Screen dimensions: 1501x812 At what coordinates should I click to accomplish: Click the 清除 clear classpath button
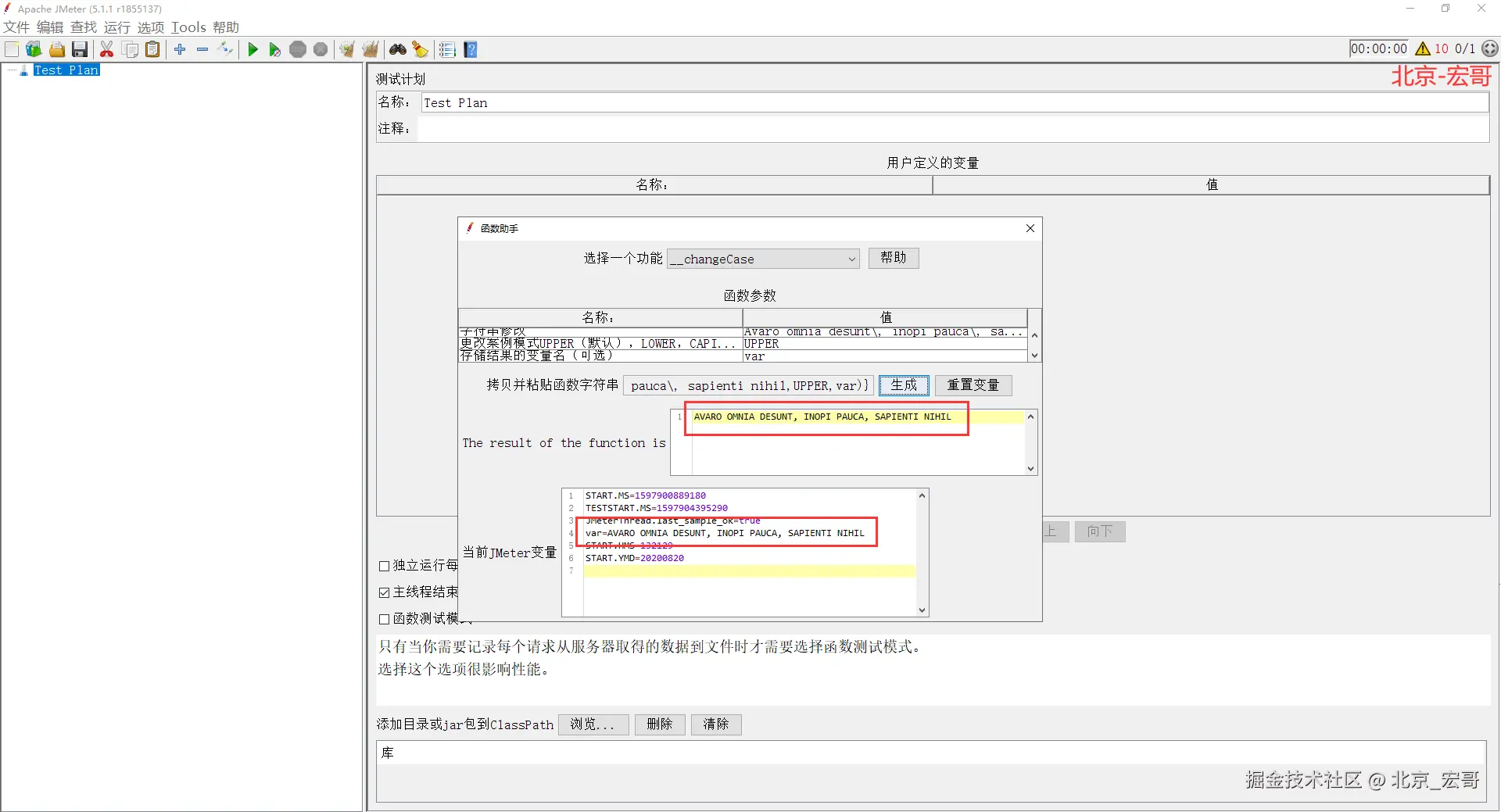716,724
